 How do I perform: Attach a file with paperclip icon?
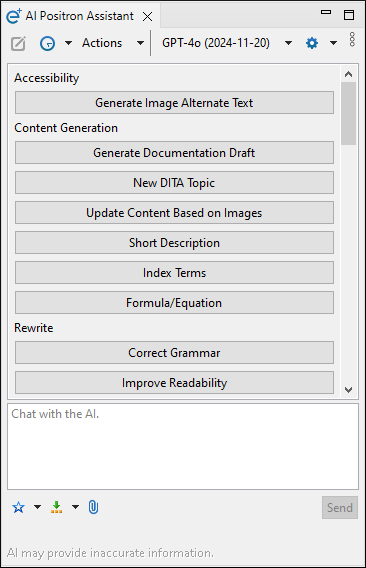click(x=93, y=507)
